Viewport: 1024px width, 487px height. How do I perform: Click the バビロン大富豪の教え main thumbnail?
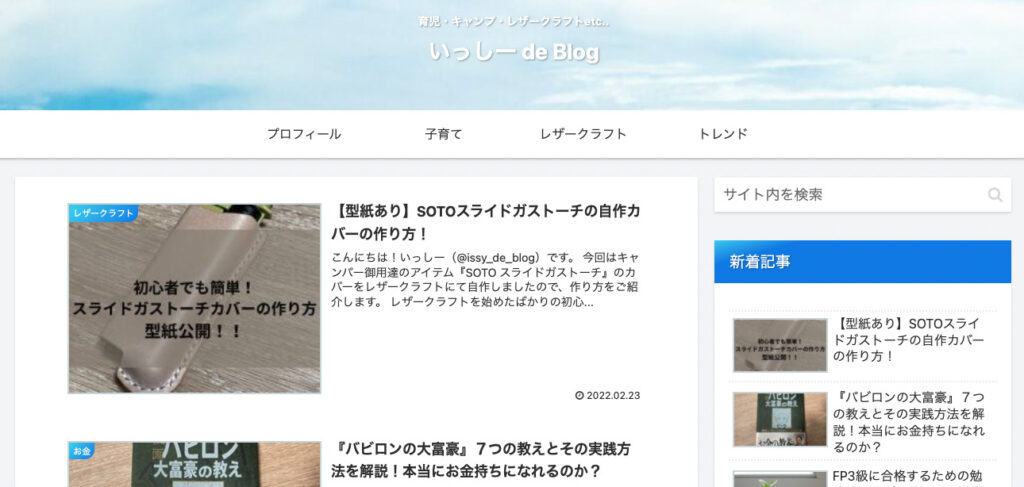pyautogui.click(x=195, y=465)
